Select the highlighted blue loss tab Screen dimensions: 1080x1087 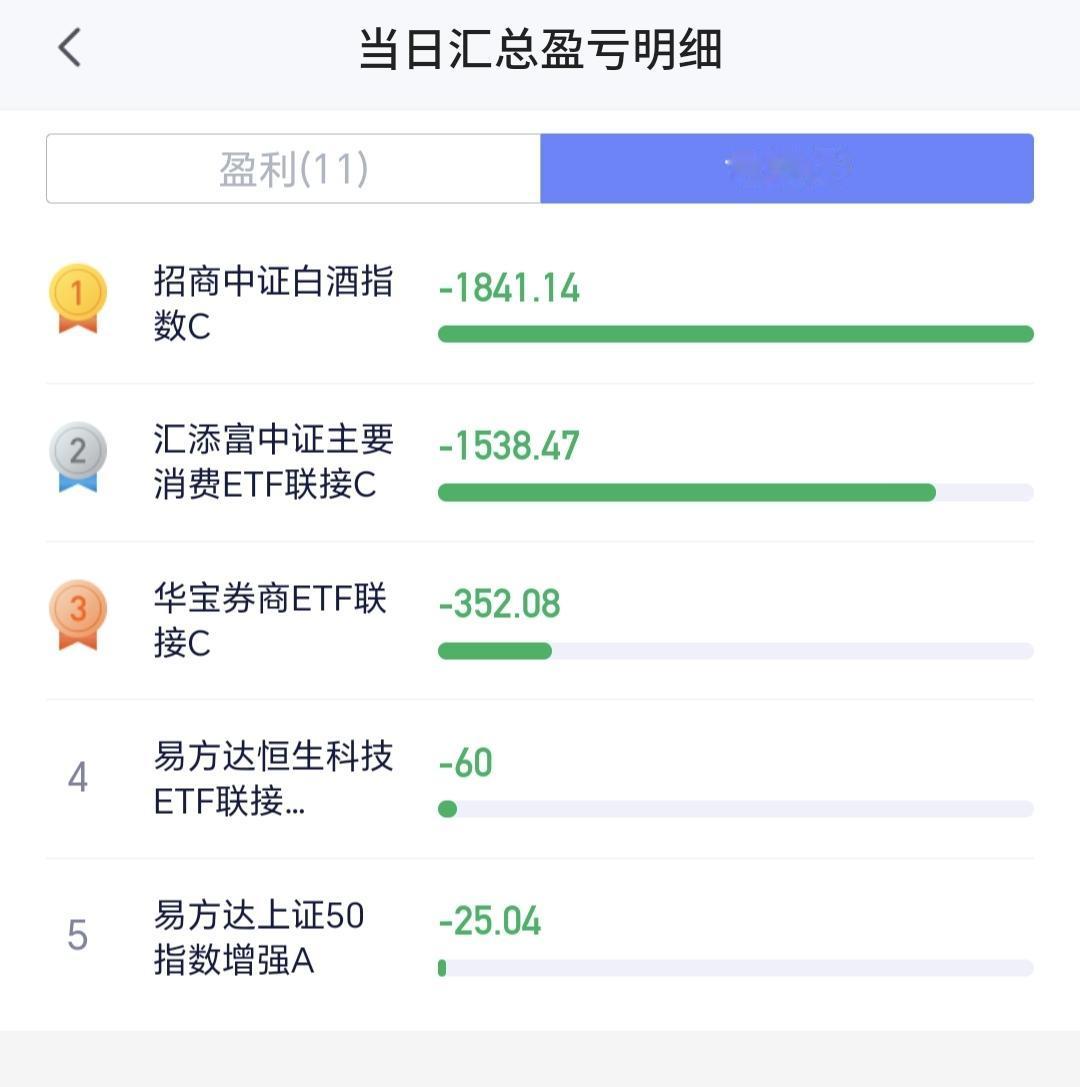pyautogui.click(x=787, y=168)
